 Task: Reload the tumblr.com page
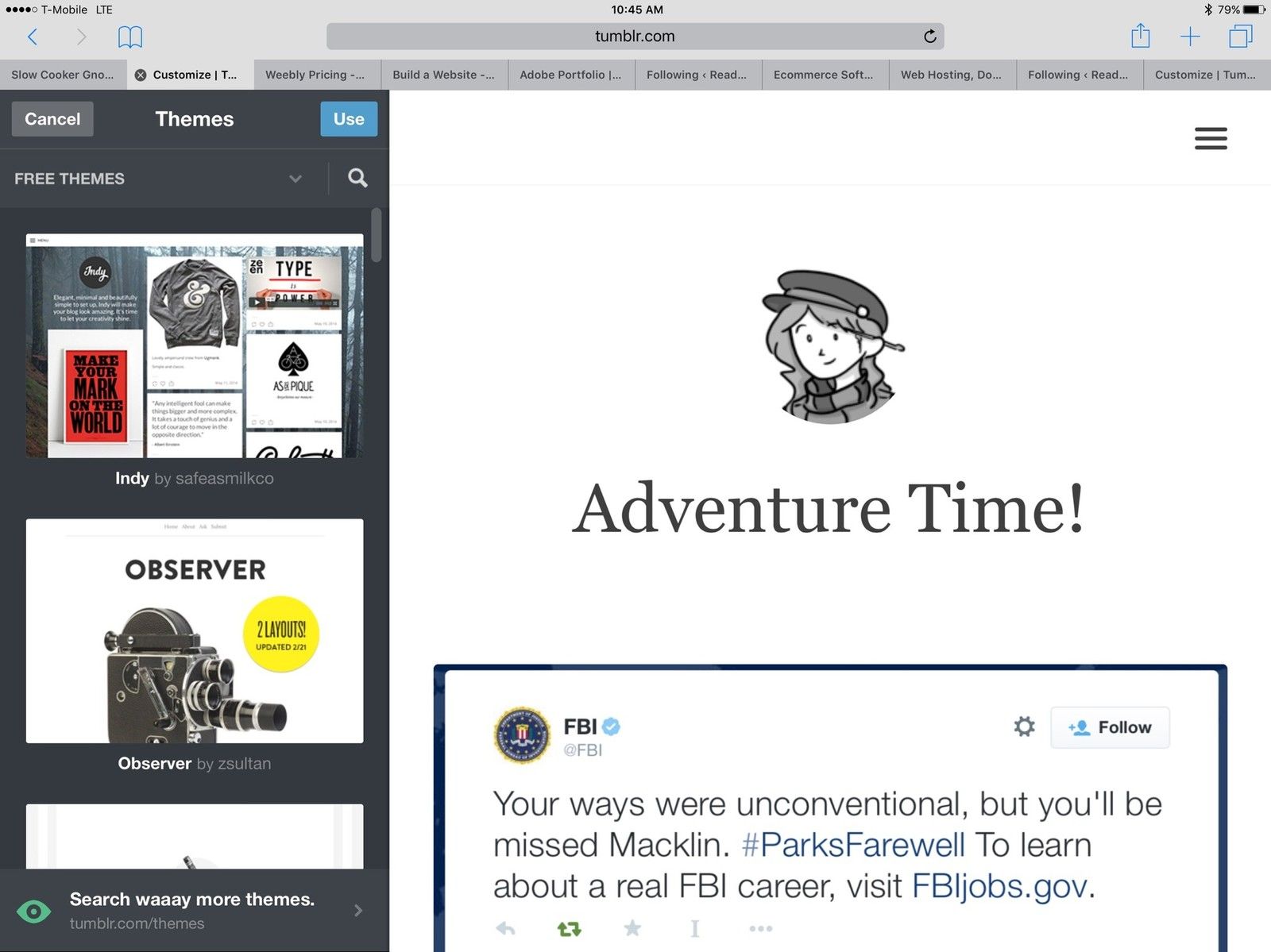click(929, 37)
